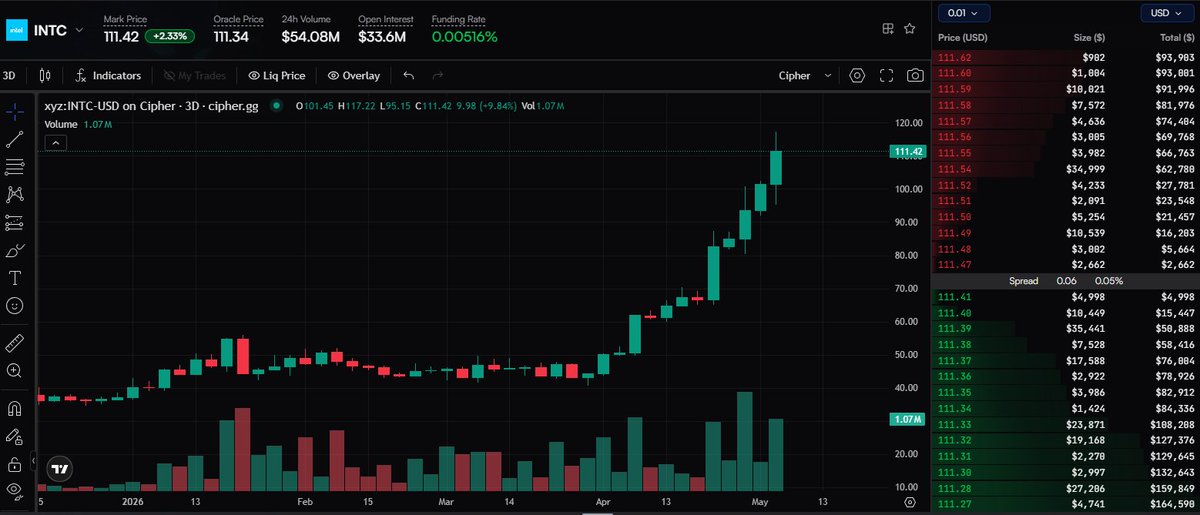Change the 3D chart interval

(x=9, y=75)
